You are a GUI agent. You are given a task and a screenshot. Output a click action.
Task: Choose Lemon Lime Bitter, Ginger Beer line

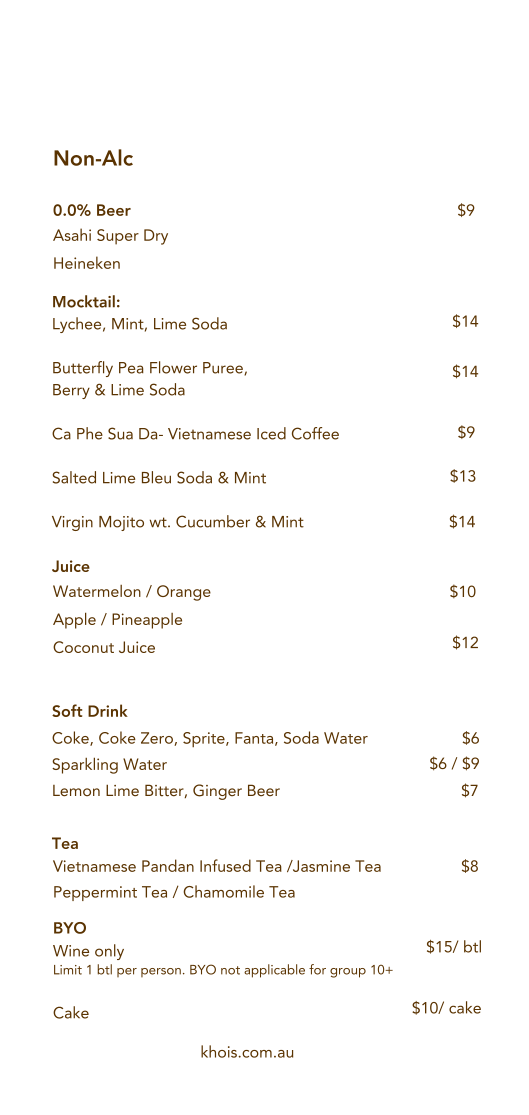click(166, 791)
